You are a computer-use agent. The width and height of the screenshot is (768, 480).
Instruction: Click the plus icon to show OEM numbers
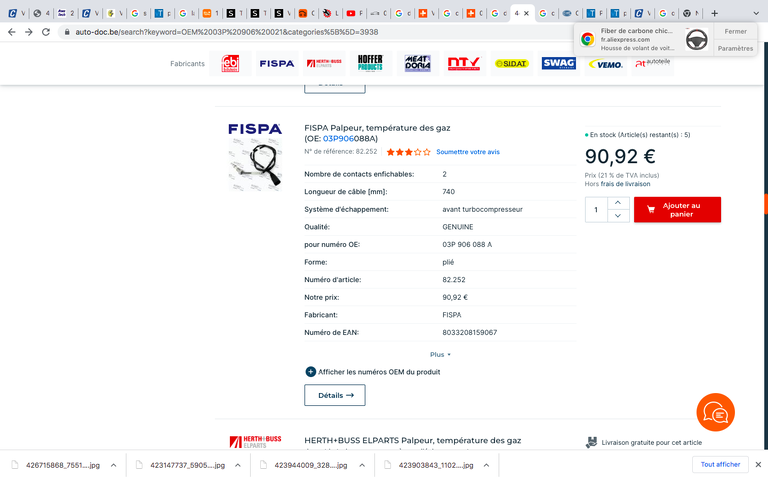(x=311, y=372)
